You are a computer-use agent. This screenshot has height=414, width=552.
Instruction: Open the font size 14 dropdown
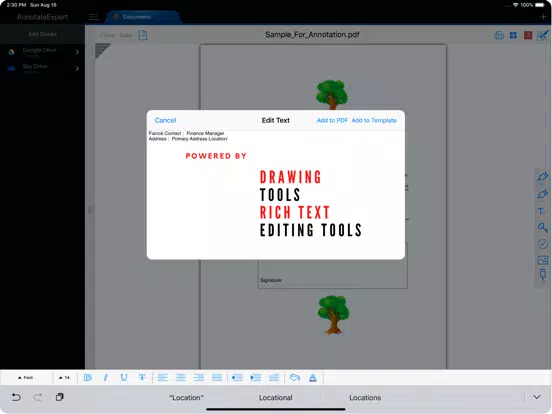pos(64,378)
